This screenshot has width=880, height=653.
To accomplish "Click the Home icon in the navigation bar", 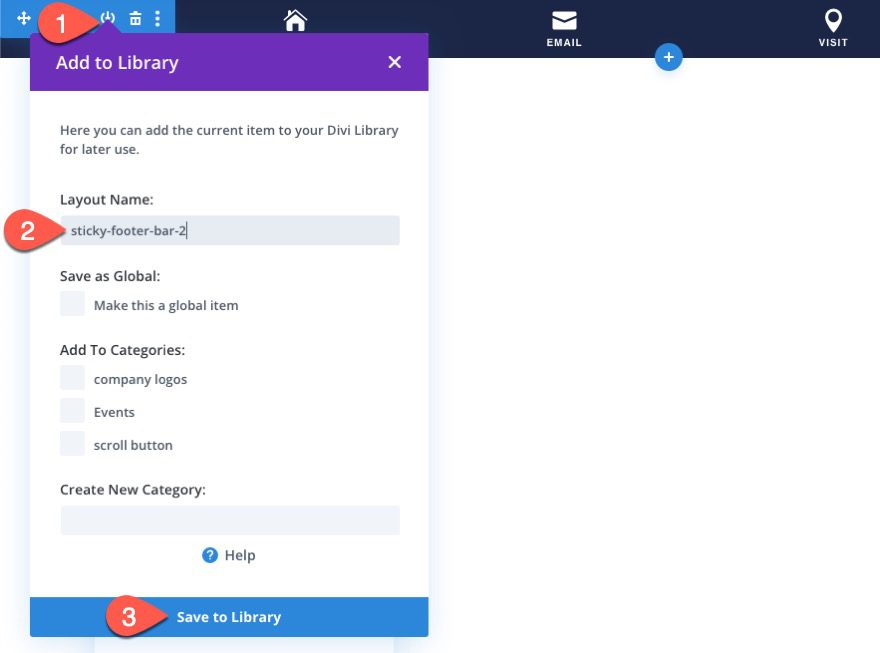I will click(294, 20).
